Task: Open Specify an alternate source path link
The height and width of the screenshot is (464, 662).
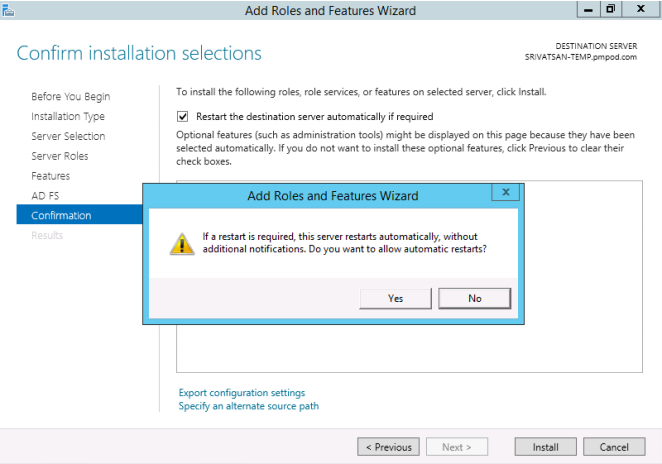Action: tap(249, 406)
